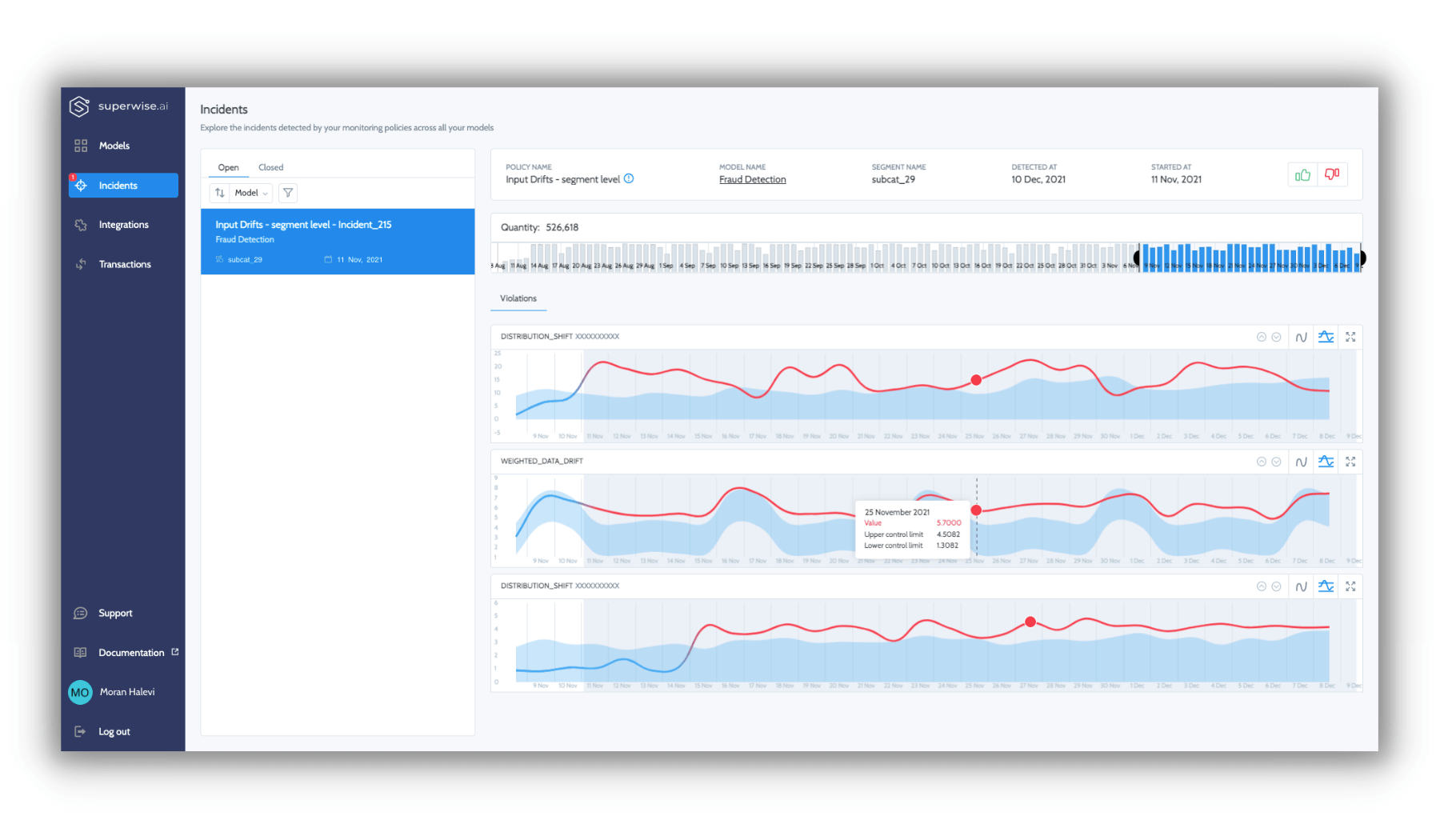This screenshot has height=840, width=1440.
Task: Click the down chevron on the WEIGHTED_DATA_DRIFT chart
Action: [x=1277, y=461]
